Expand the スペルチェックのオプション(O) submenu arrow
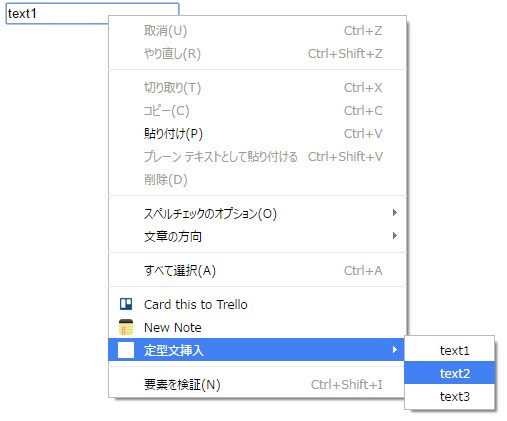 [395, 213]
